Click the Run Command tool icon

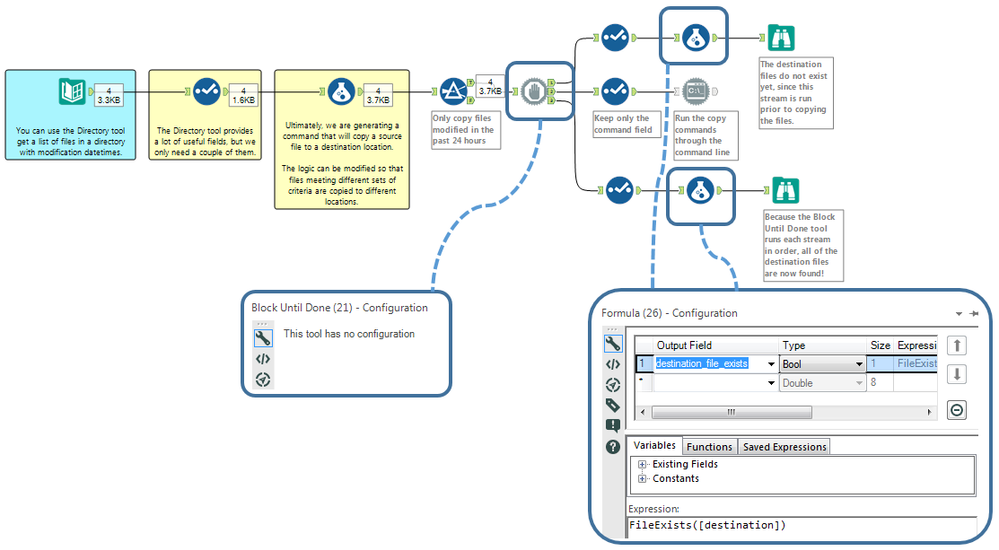pos(695,91)
